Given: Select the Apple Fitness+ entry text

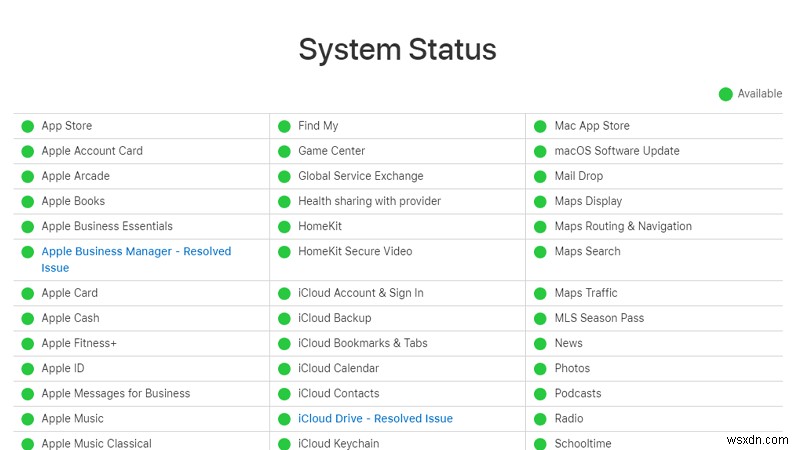Looking at the screenshot, I should click(79, 343).
